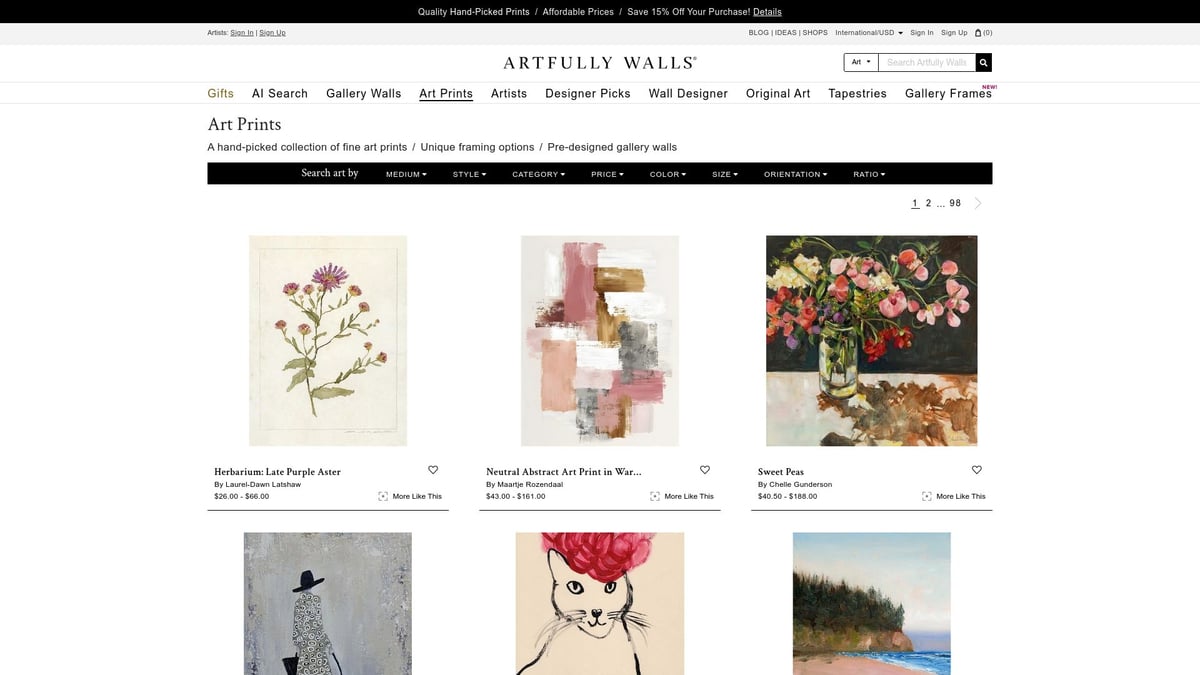The image size is (1200, 675).
Task: Toggle heart favorite on Sweet Peas
Action: (977, 470)
